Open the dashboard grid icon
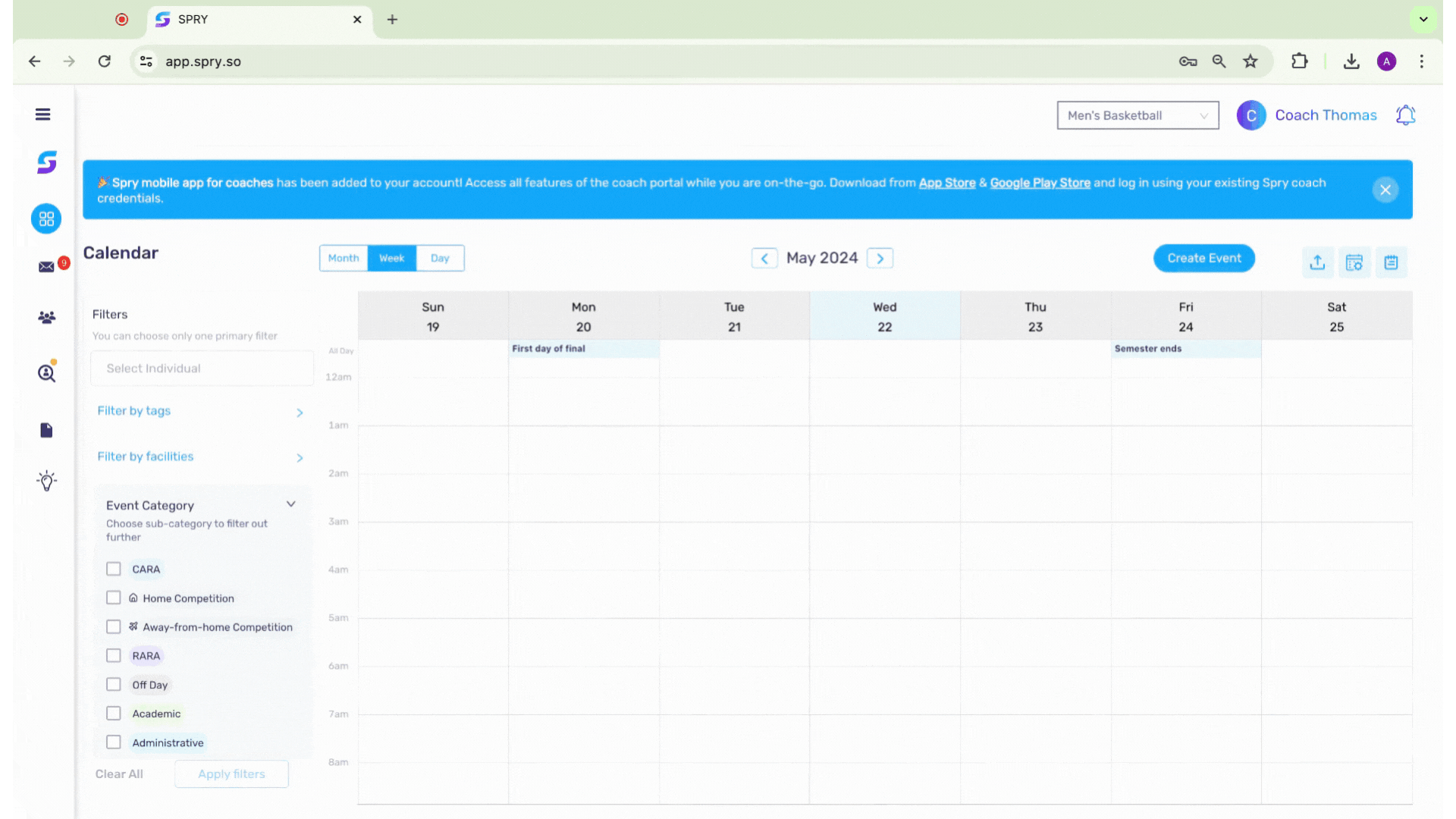Viewport: 1456px width, 819px height. (x=46, y=219)
